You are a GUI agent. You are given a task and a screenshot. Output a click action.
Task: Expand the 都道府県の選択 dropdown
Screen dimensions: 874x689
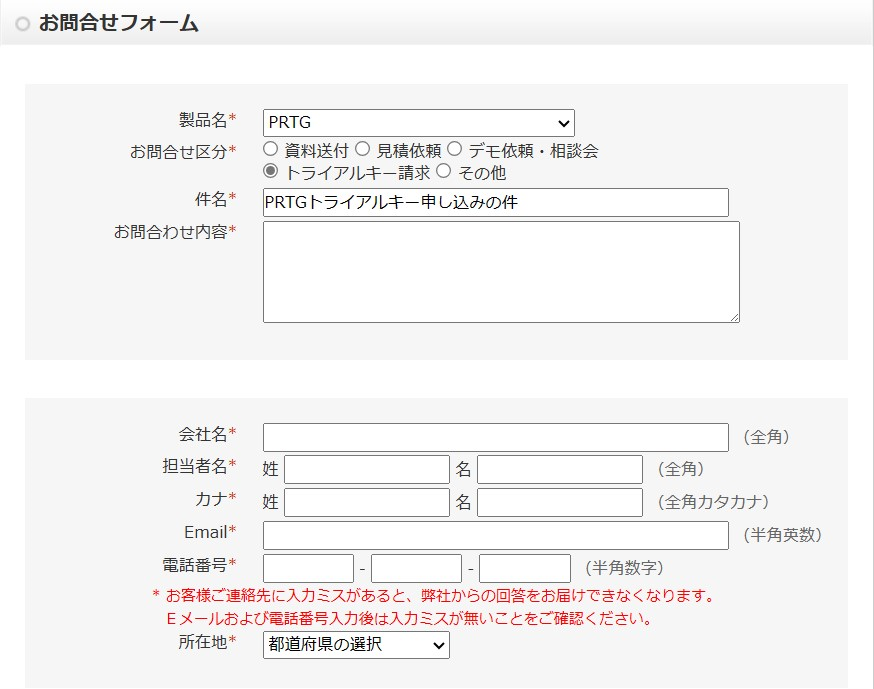tap(356, 645)
